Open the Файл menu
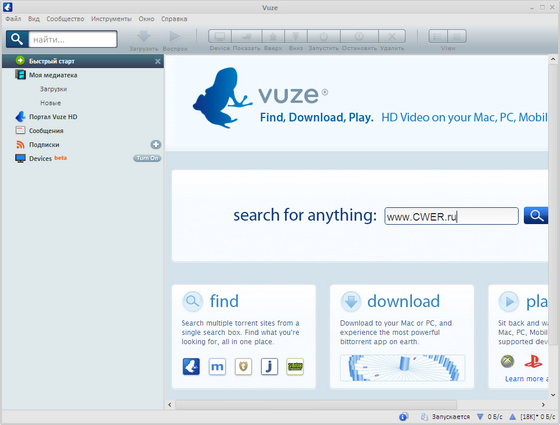Screen dimensions: 560x425 click(x=13, y=19)
